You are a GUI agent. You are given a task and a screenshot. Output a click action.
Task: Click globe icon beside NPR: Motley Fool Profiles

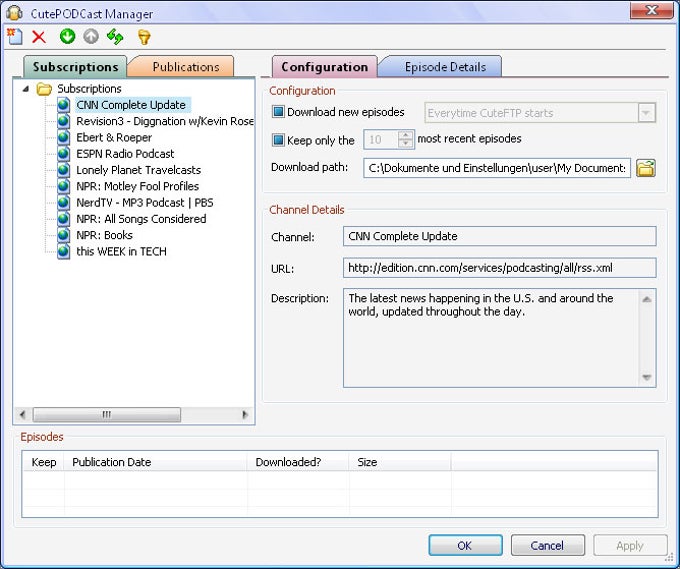(63, 186)
